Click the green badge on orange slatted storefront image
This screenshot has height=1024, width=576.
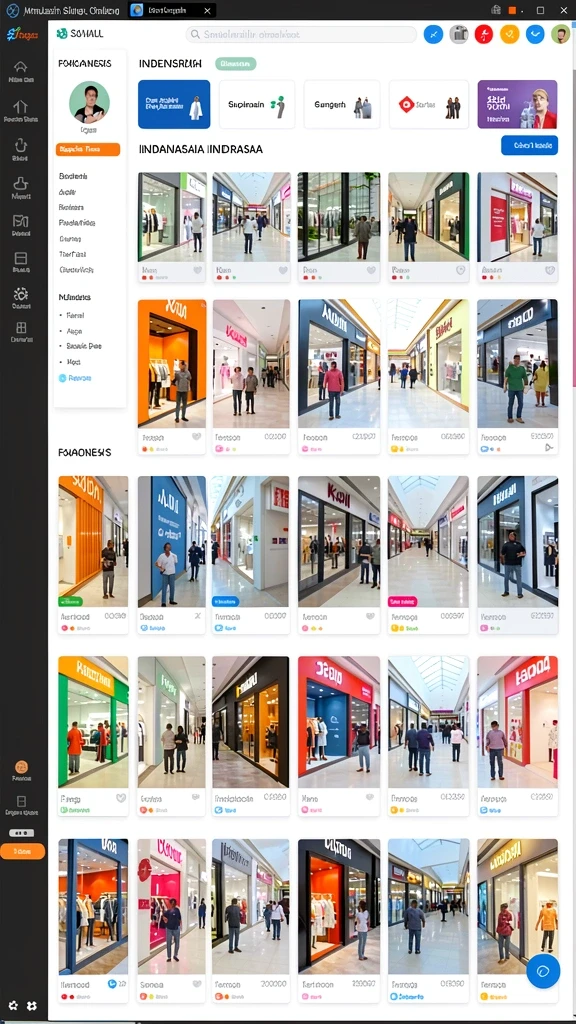71,601
